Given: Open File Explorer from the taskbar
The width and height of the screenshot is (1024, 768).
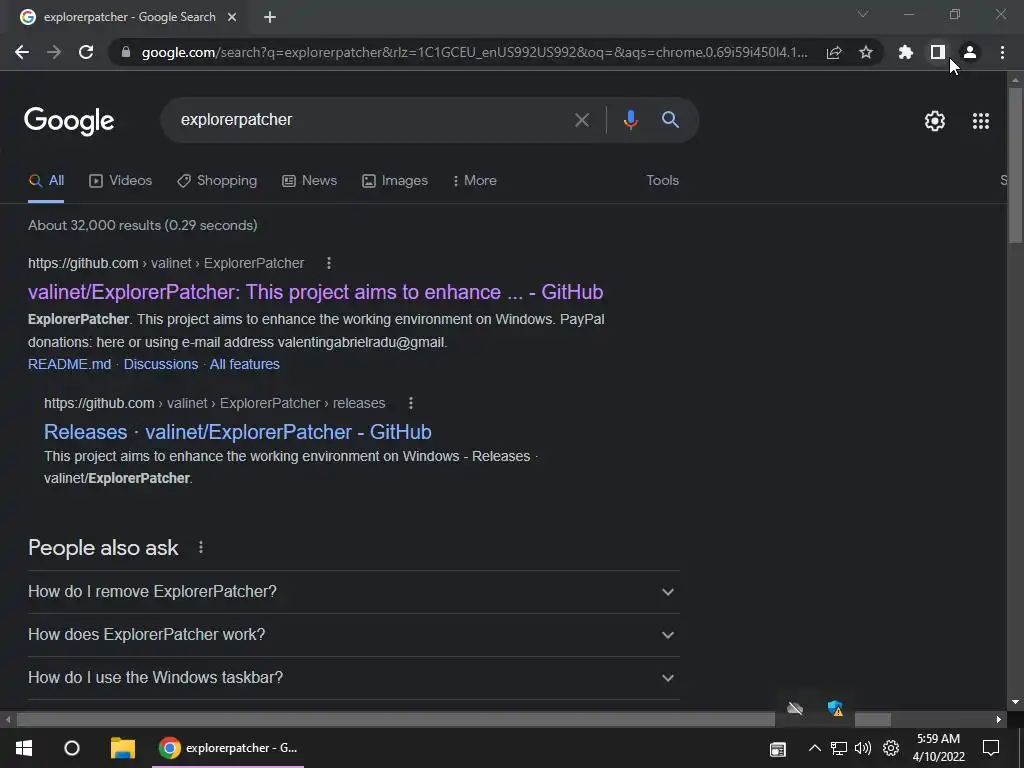Looking at the screenshot, I should (x=122, y=748).
